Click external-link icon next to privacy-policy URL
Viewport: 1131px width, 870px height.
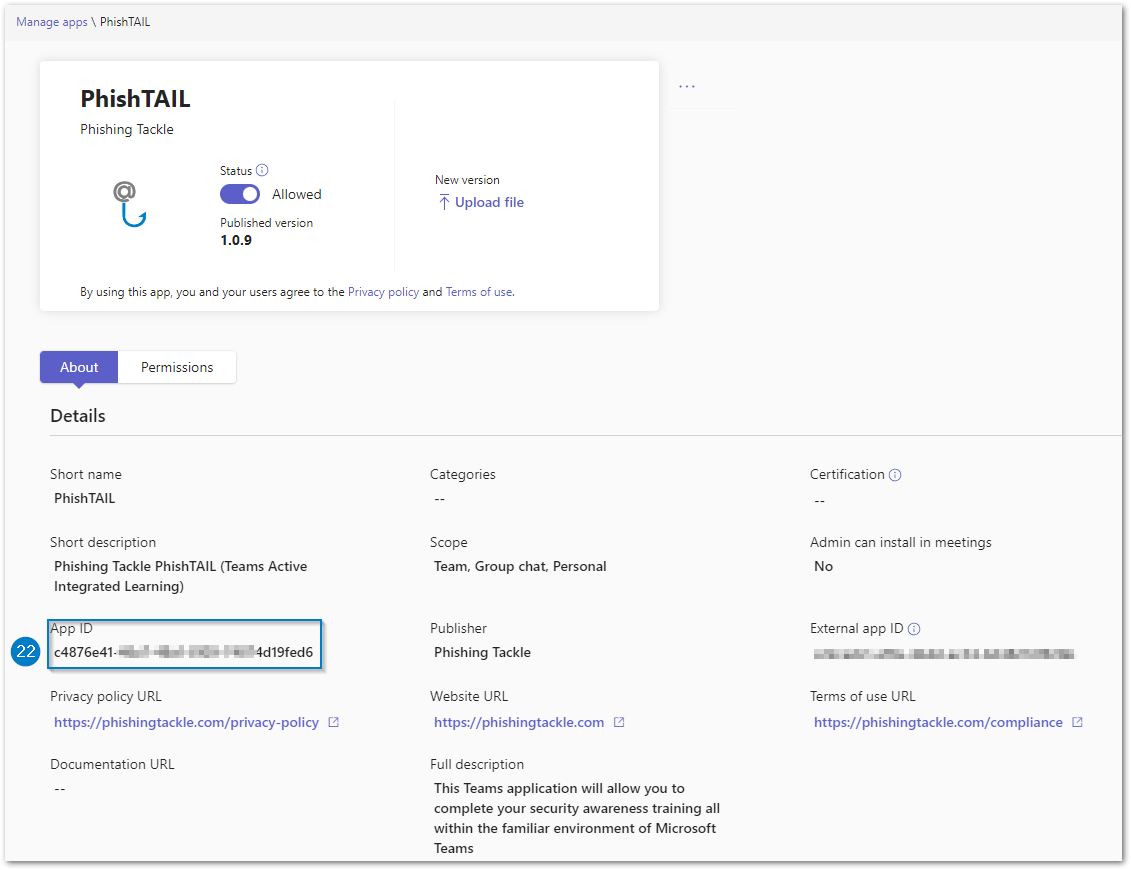point(333,722)
